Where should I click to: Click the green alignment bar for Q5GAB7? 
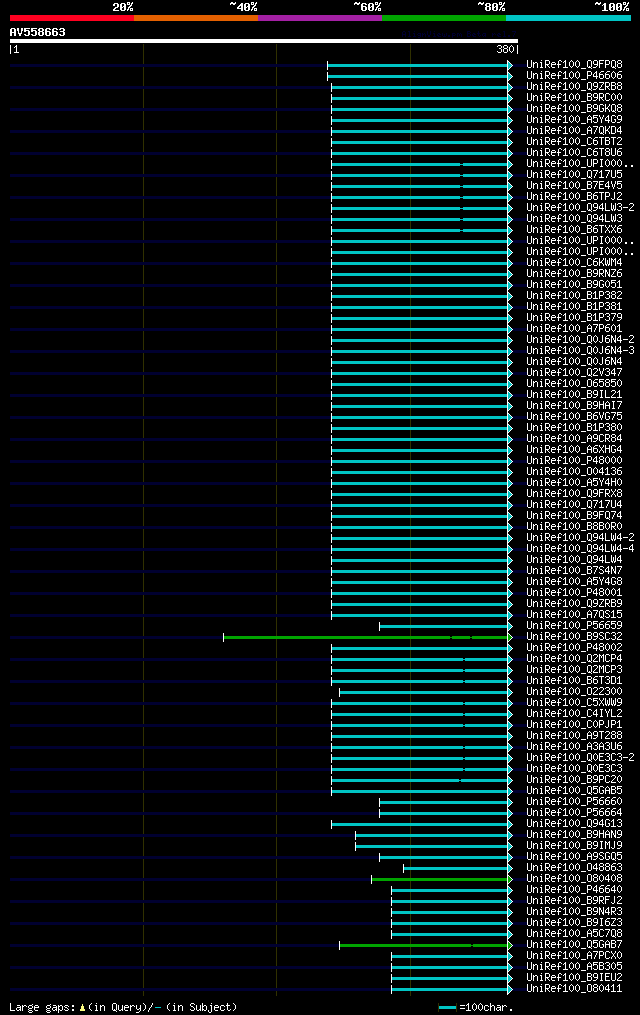(x=425, y=946)
